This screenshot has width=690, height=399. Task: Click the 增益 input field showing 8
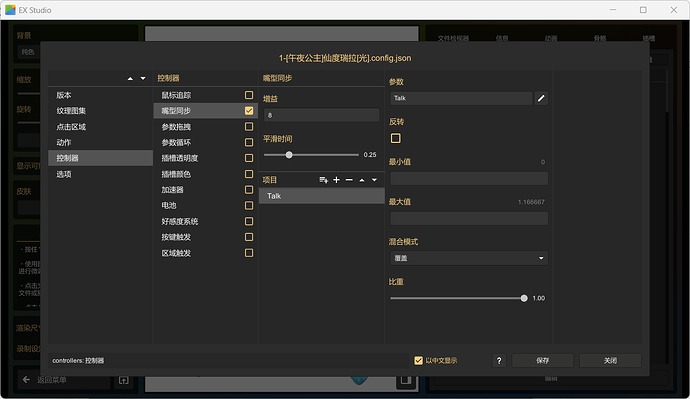point(322,115)
